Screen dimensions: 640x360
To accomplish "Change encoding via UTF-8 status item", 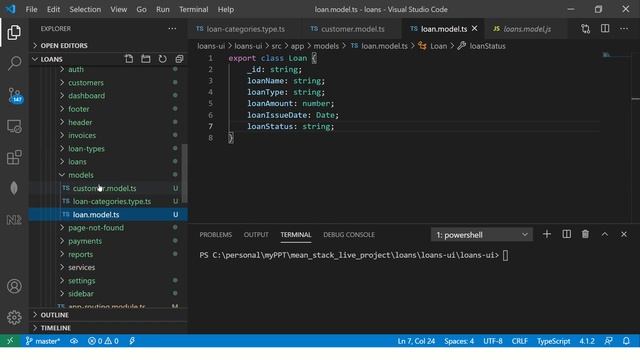I will 493,341.
